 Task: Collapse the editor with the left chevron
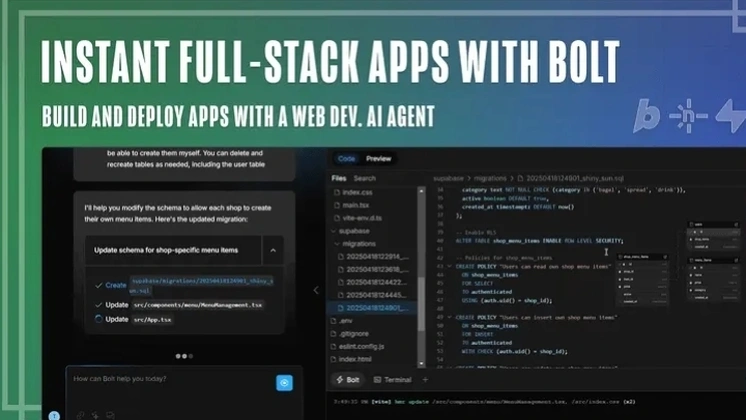pyautogui.click(x=317, y=290)
